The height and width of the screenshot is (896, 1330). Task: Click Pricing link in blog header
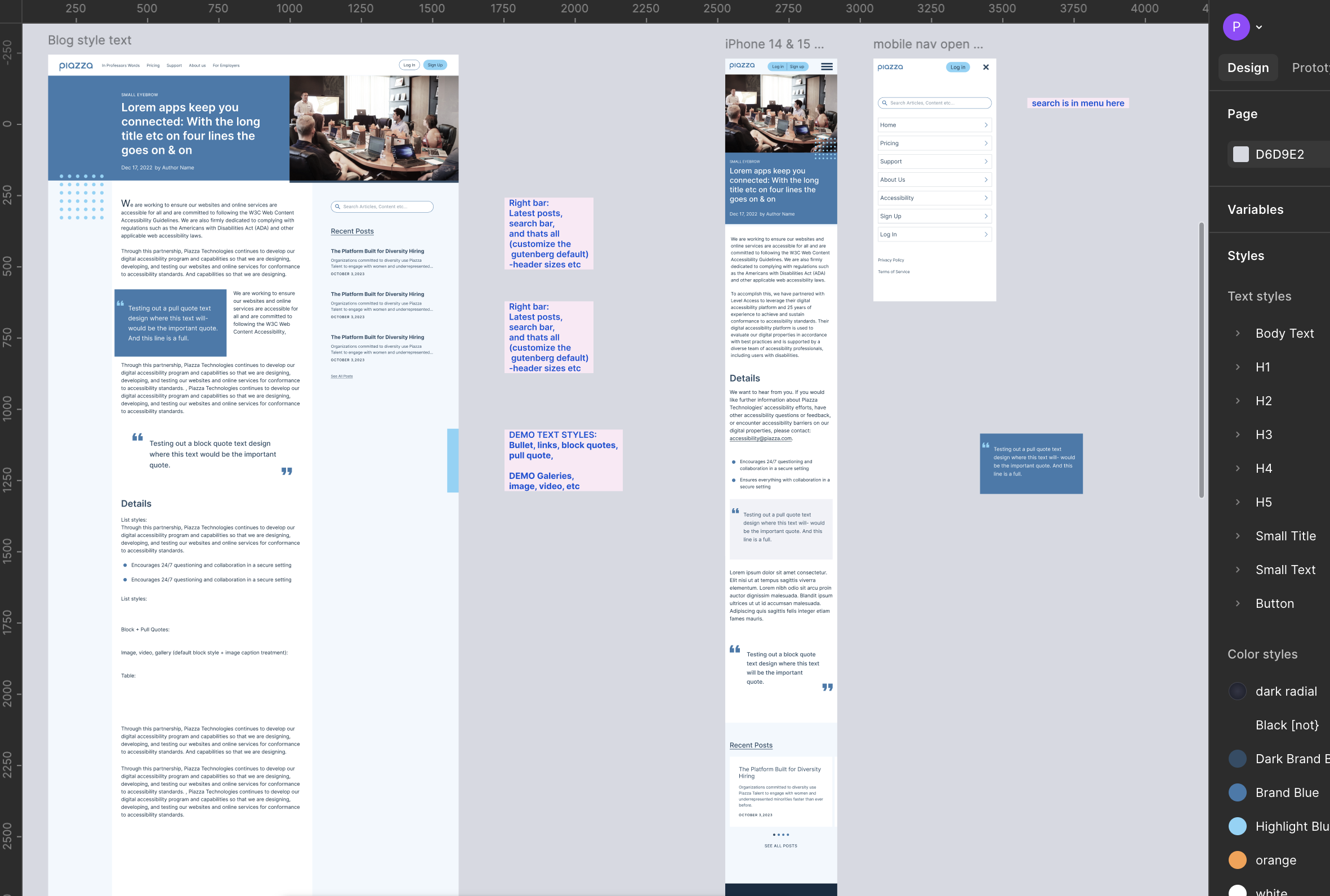153,66
